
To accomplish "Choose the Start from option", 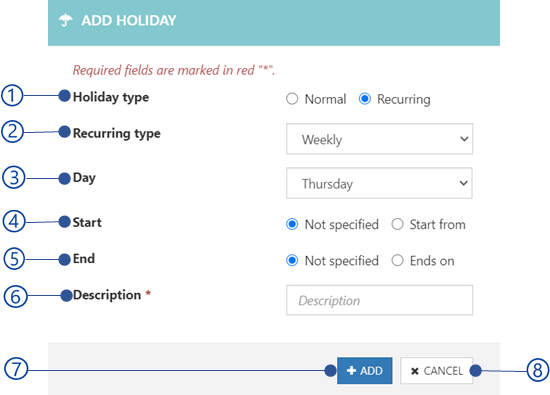I will coord(397,224).
